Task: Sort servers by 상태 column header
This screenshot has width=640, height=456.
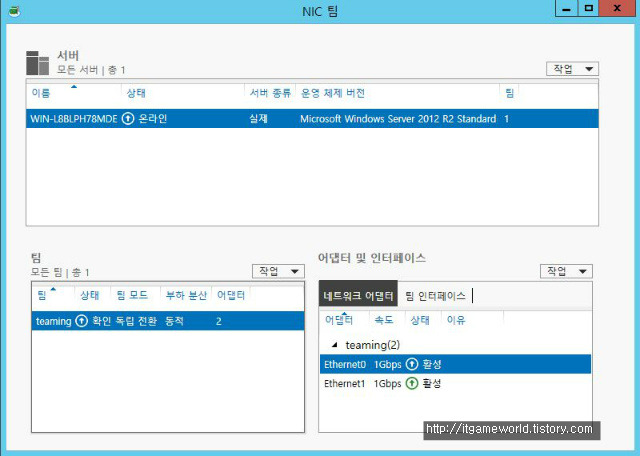Action: click(x=136, y=93)
